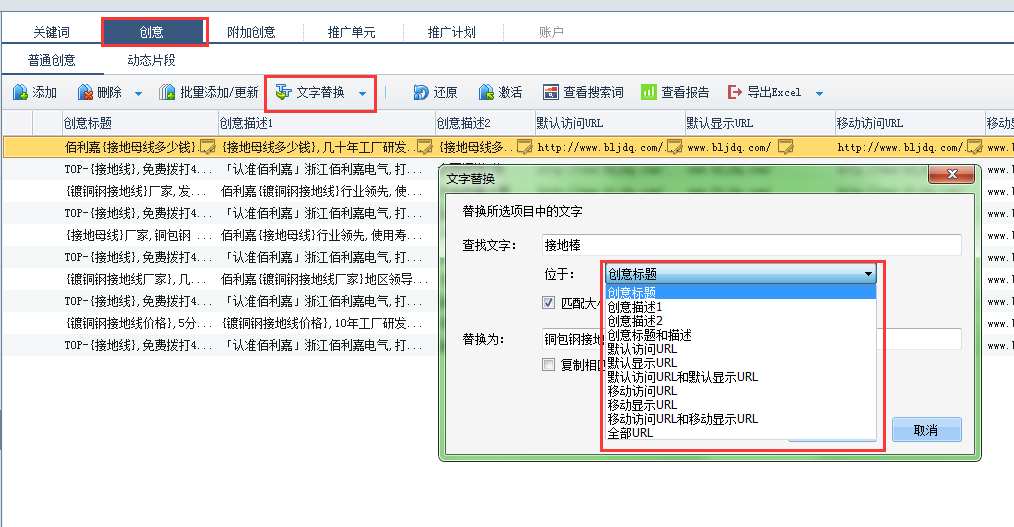The image size is (1014, 527).
Task: Sort by 移动访问URL column header
Action: pos(909,123)
